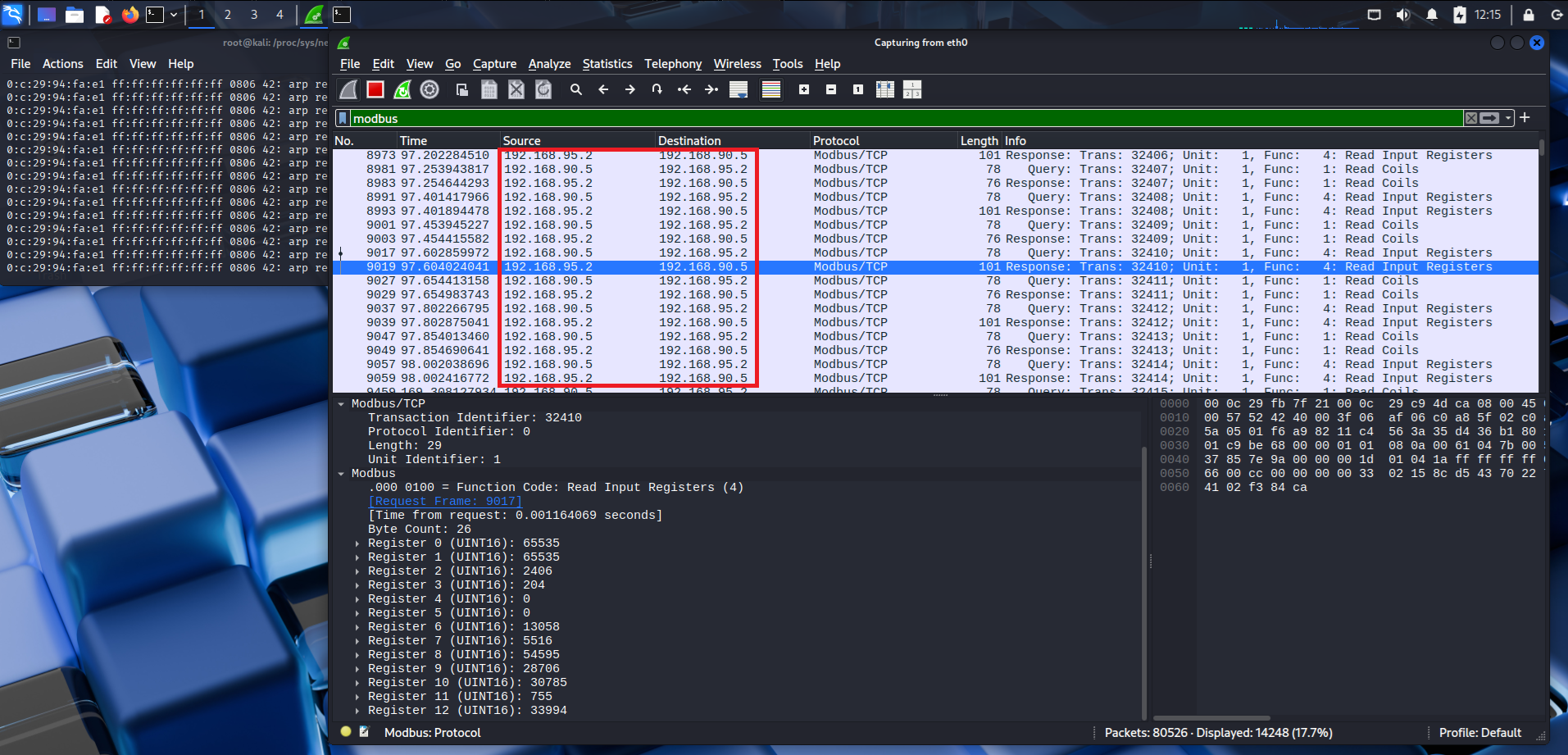Viewport: 1568px width, 755px height.
Task: Launch Firefox from the top panel
Action: [x=130, y=15]
